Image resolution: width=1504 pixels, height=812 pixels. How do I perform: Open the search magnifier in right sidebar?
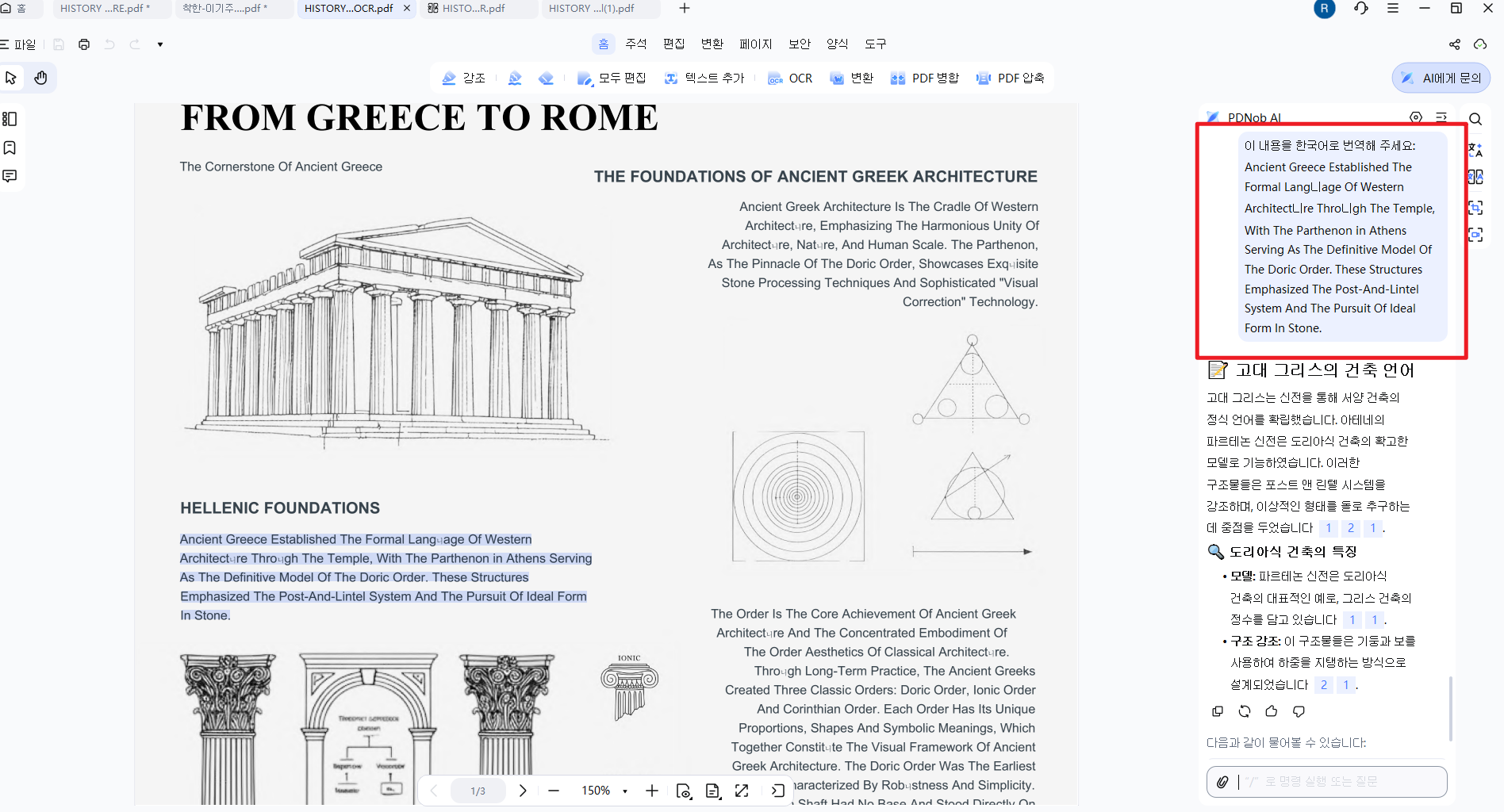point(1475,119)
